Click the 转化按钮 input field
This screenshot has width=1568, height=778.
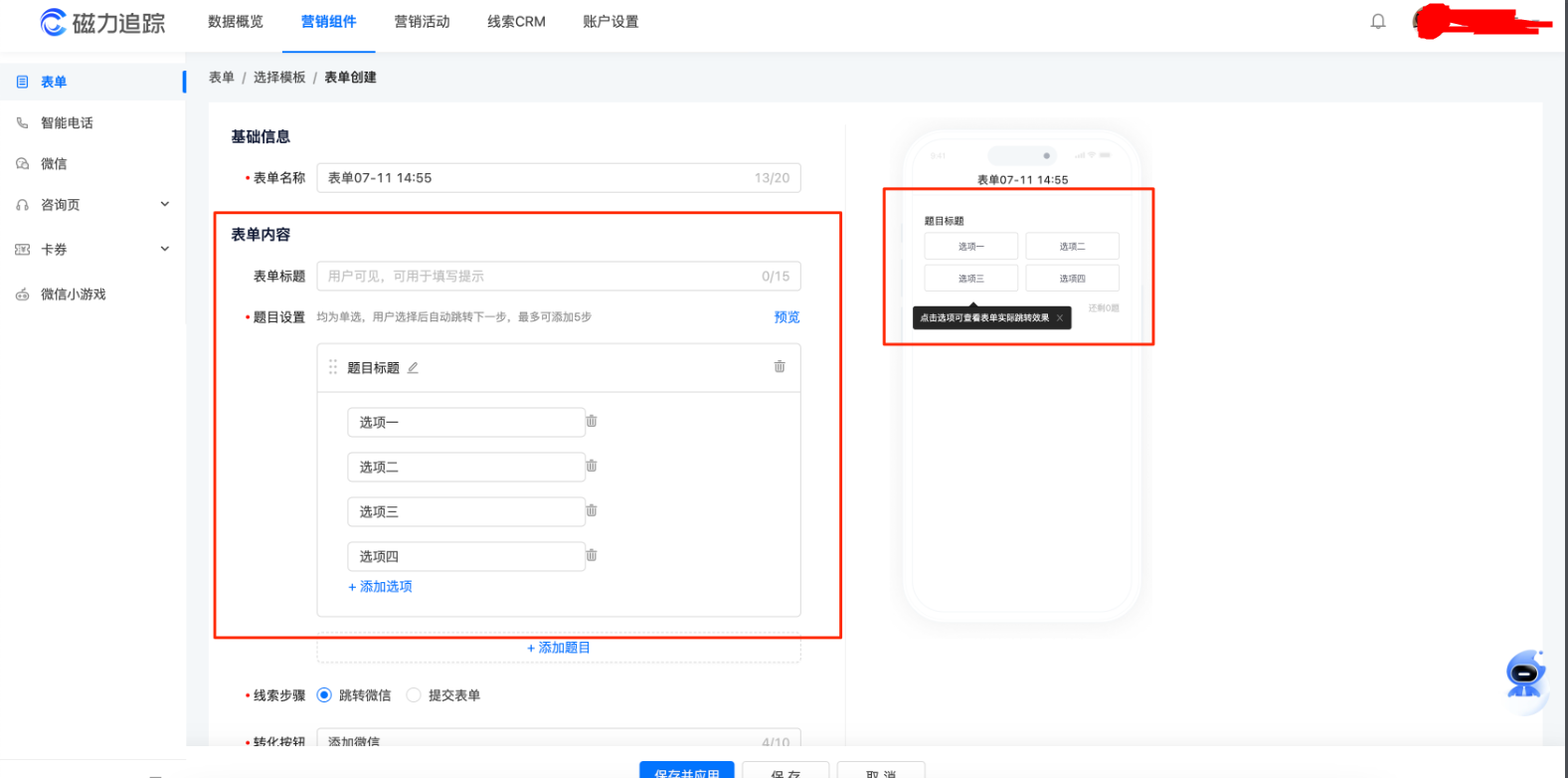(559, 739)
